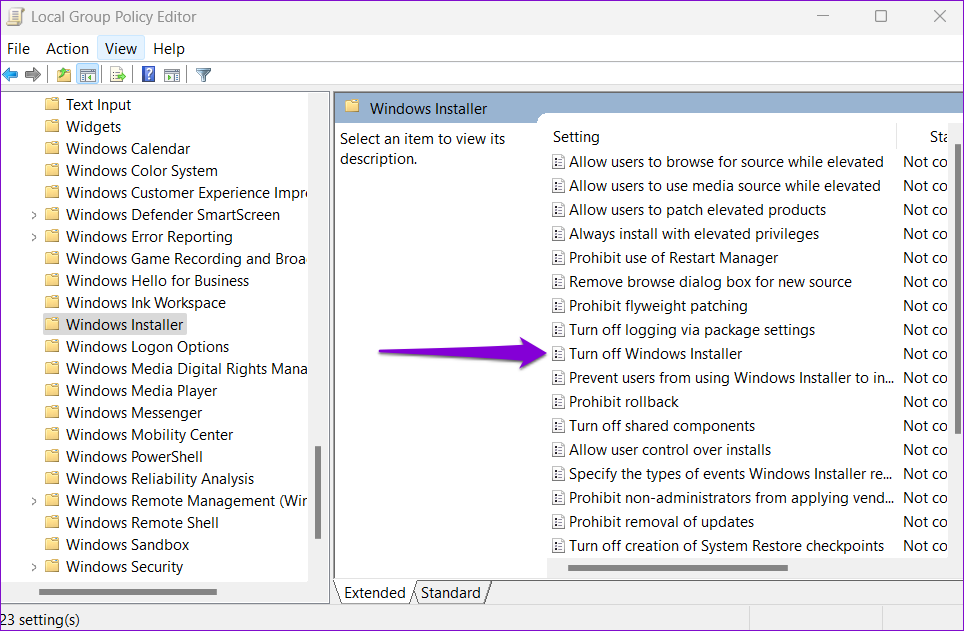Expand the Windows Error Reporting folder
Viewport: 964px width, 631px height.
point(34,237)
